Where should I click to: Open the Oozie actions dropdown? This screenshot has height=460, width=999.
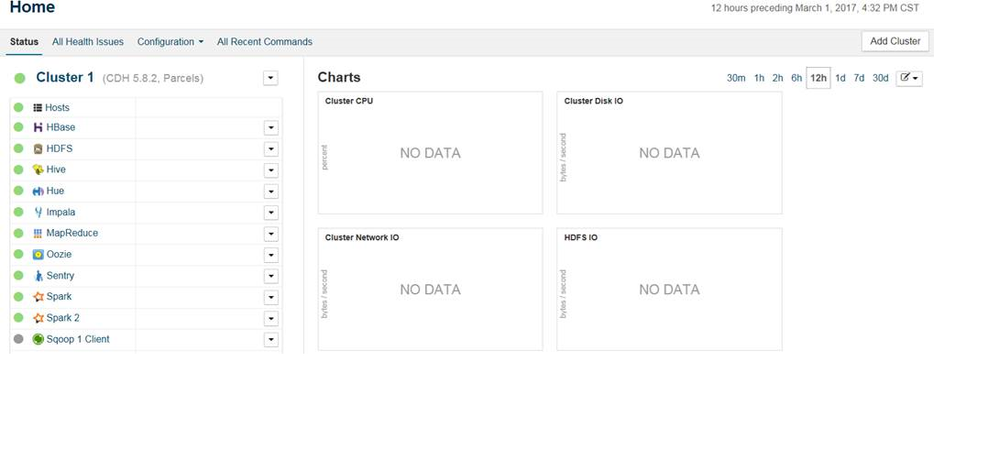point(271,255)
